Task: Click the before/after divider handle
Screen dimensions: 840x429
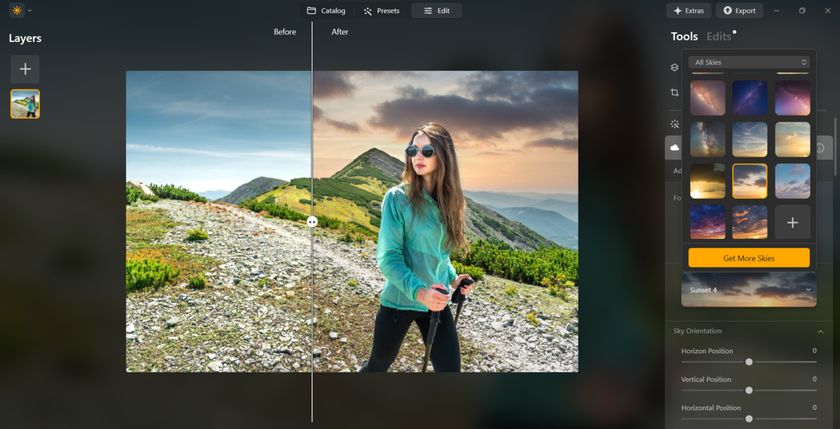Action: [x=312, y=222]
